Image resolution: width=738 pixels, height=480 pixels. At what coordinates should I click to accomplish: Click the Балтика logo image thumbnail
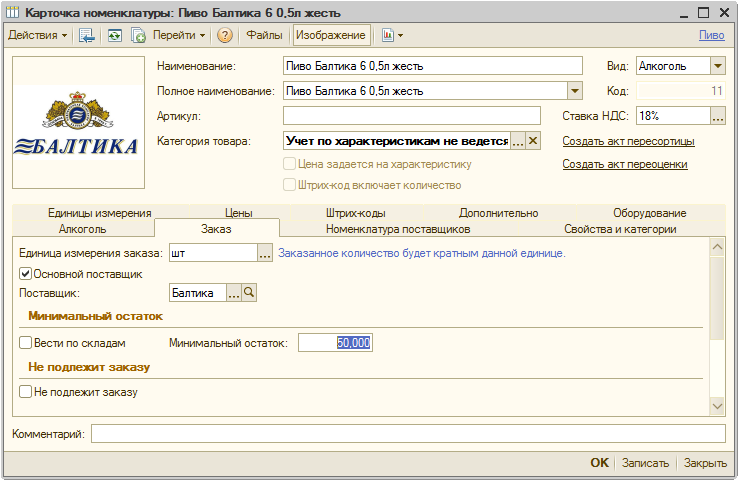click(78, 123)
